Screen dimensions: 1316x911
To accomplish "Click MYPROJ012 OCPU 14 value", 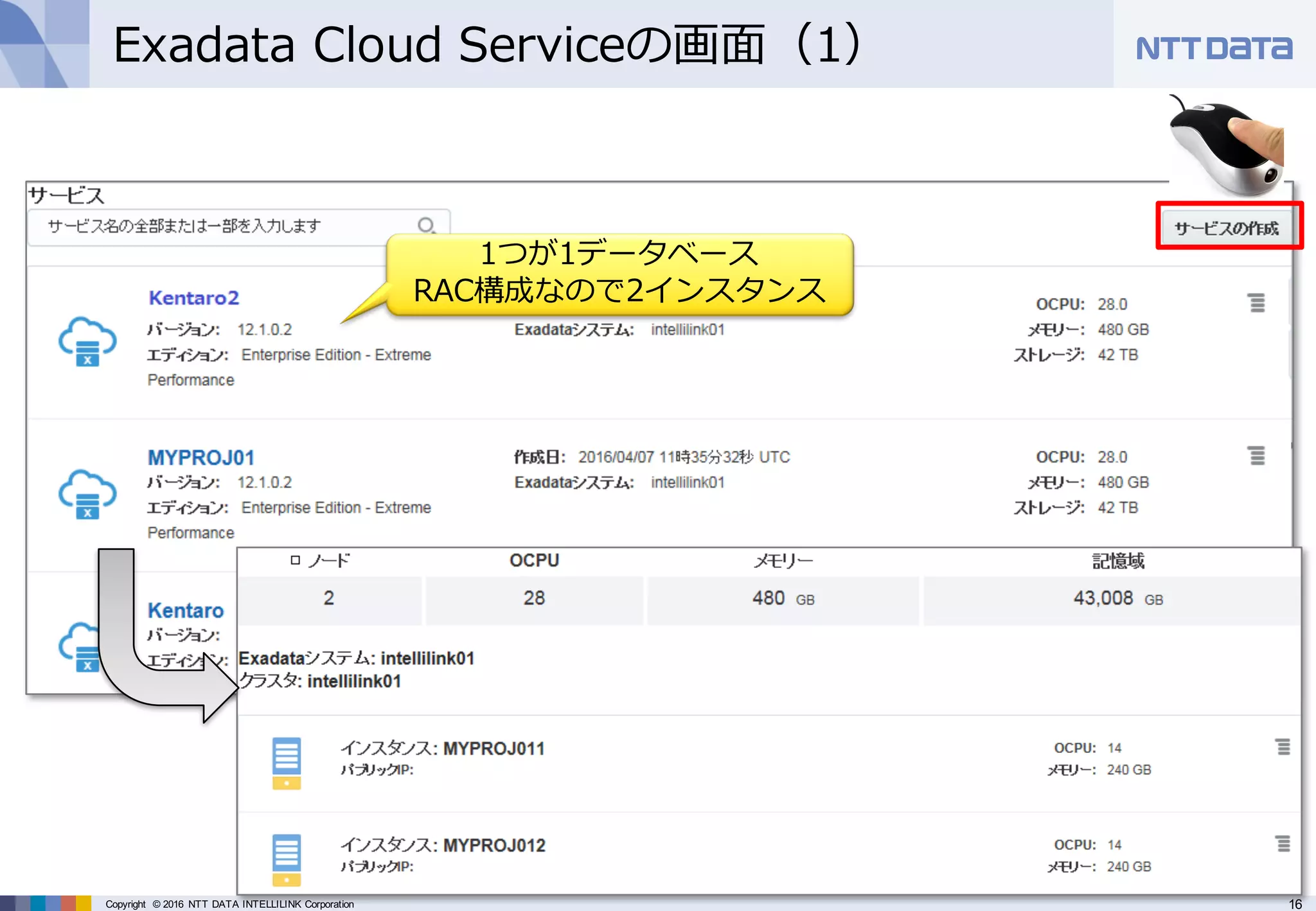I will 1114,845.
